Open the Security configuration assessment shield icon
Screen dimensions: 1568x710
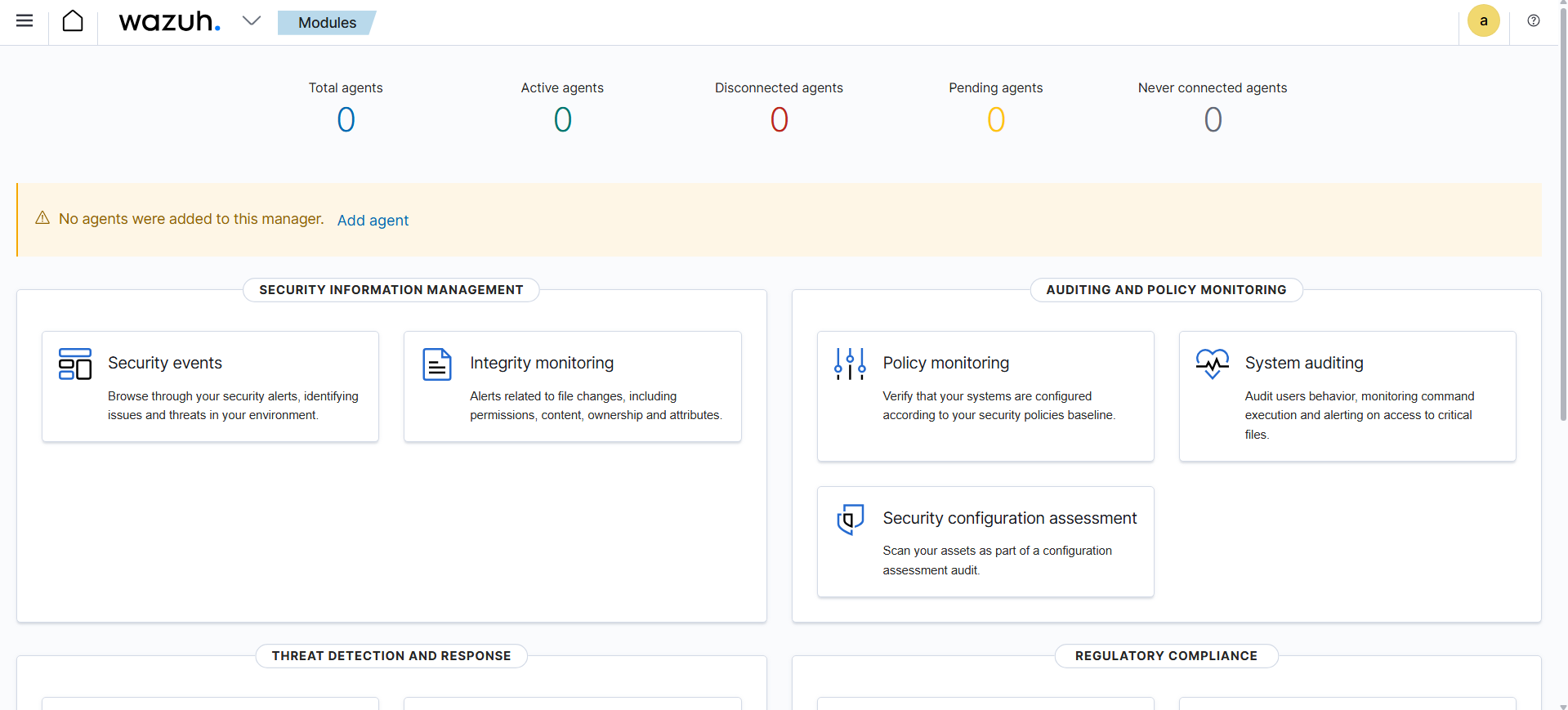(x=851, y=519)
